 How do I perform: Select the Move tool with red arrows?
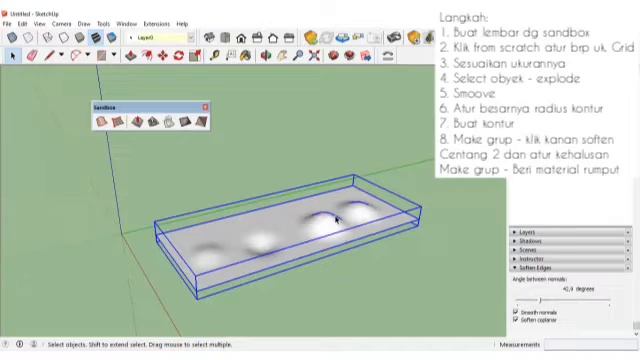click(x=163, y=56)
